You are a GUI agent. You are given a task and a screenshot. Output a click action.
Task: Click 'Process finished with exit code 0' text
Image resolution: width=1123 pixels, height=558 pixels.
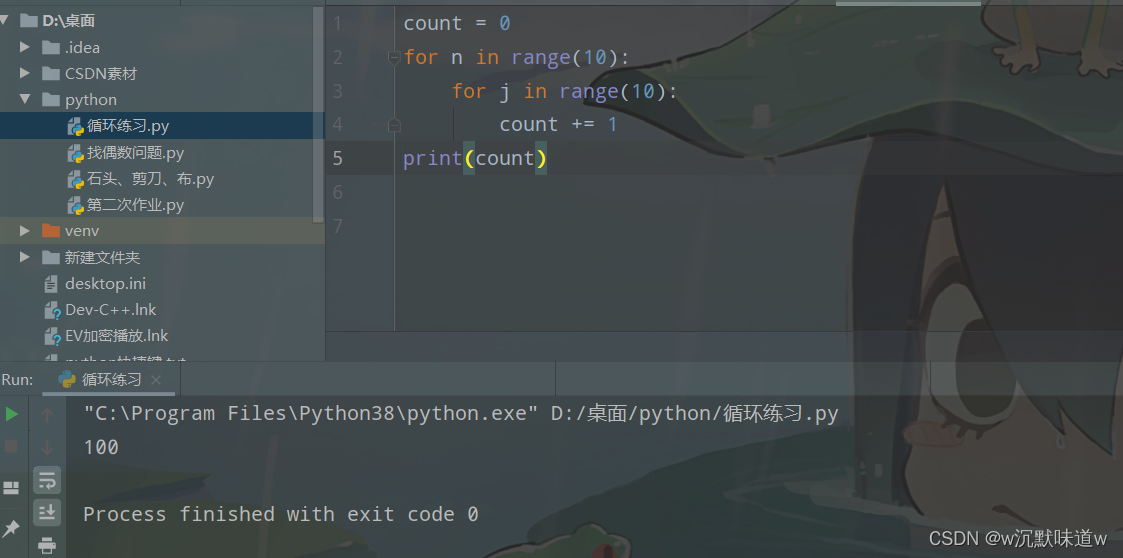pos(281,514)
